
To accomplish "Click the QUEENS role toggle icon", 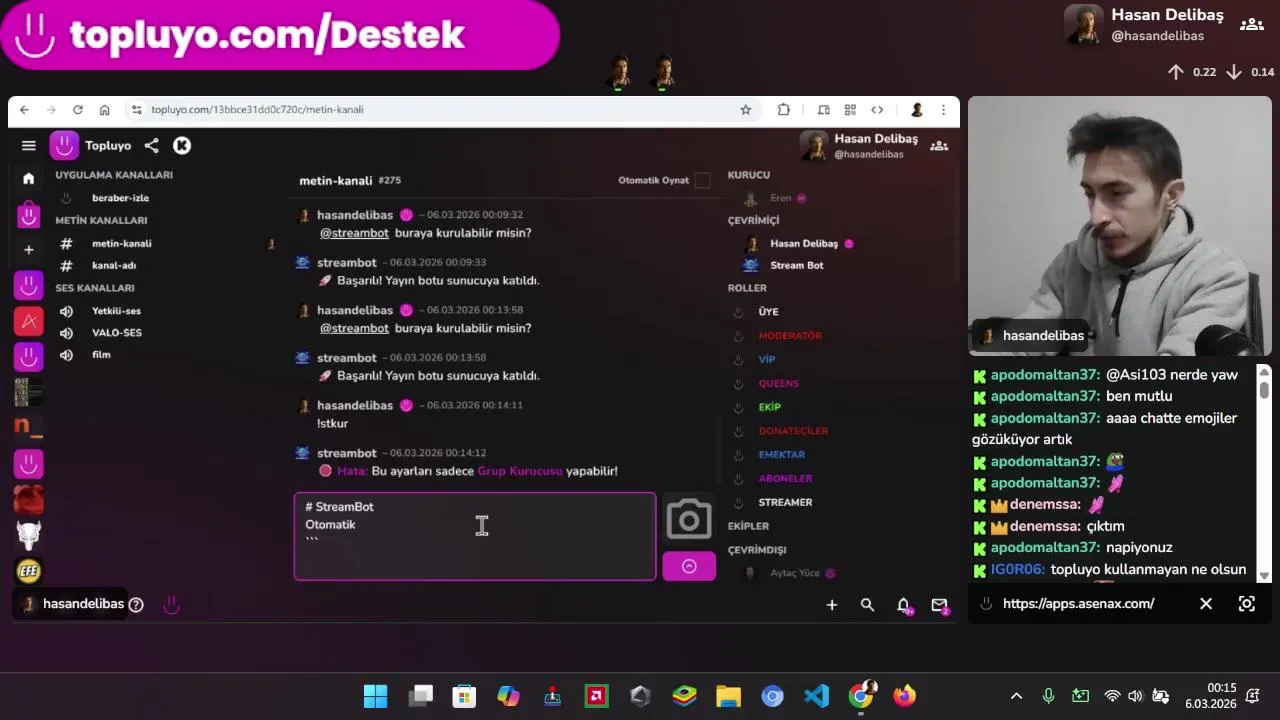I will [x=739, y=384].
